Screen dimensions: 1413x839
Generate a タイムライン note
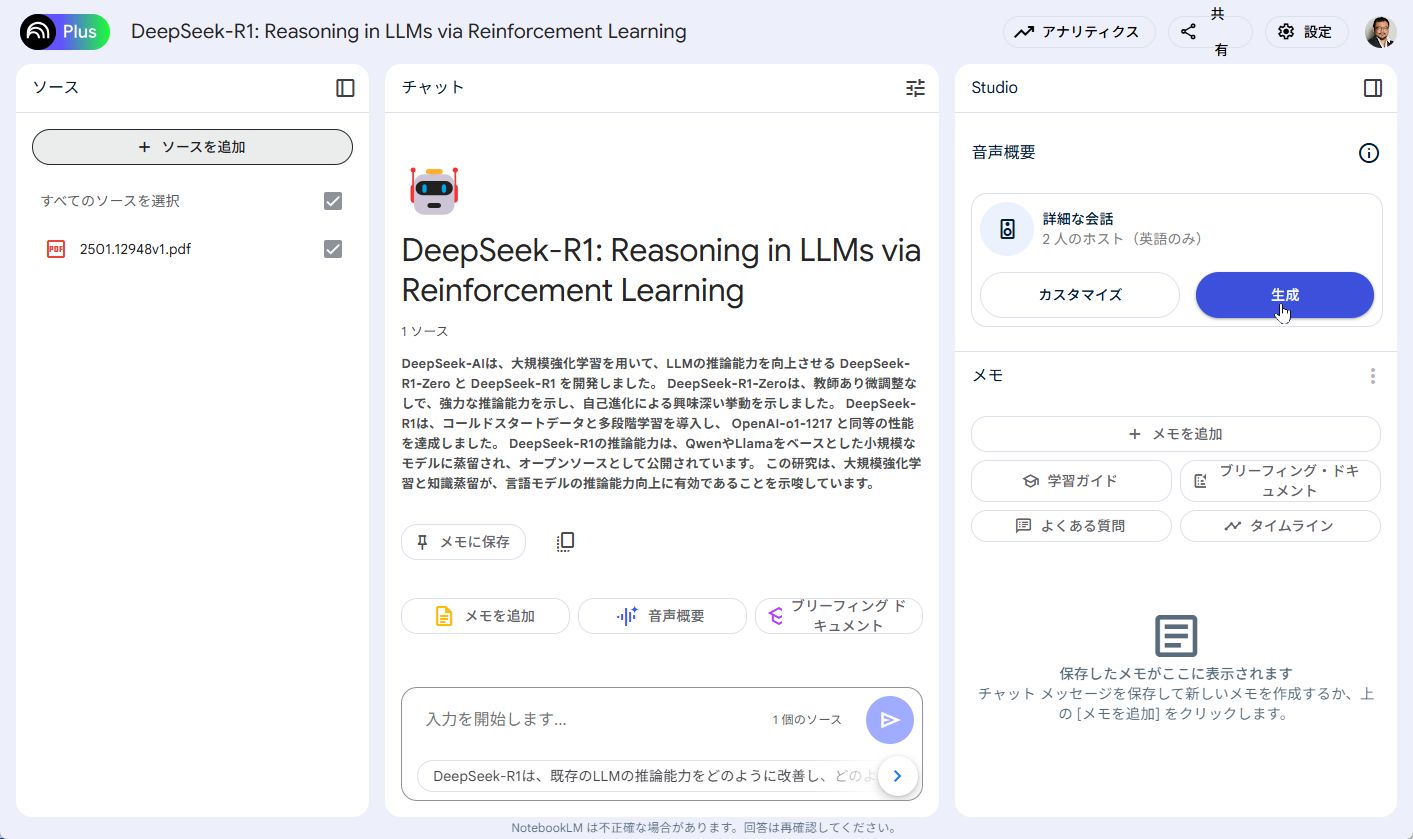coord(1280,526)
